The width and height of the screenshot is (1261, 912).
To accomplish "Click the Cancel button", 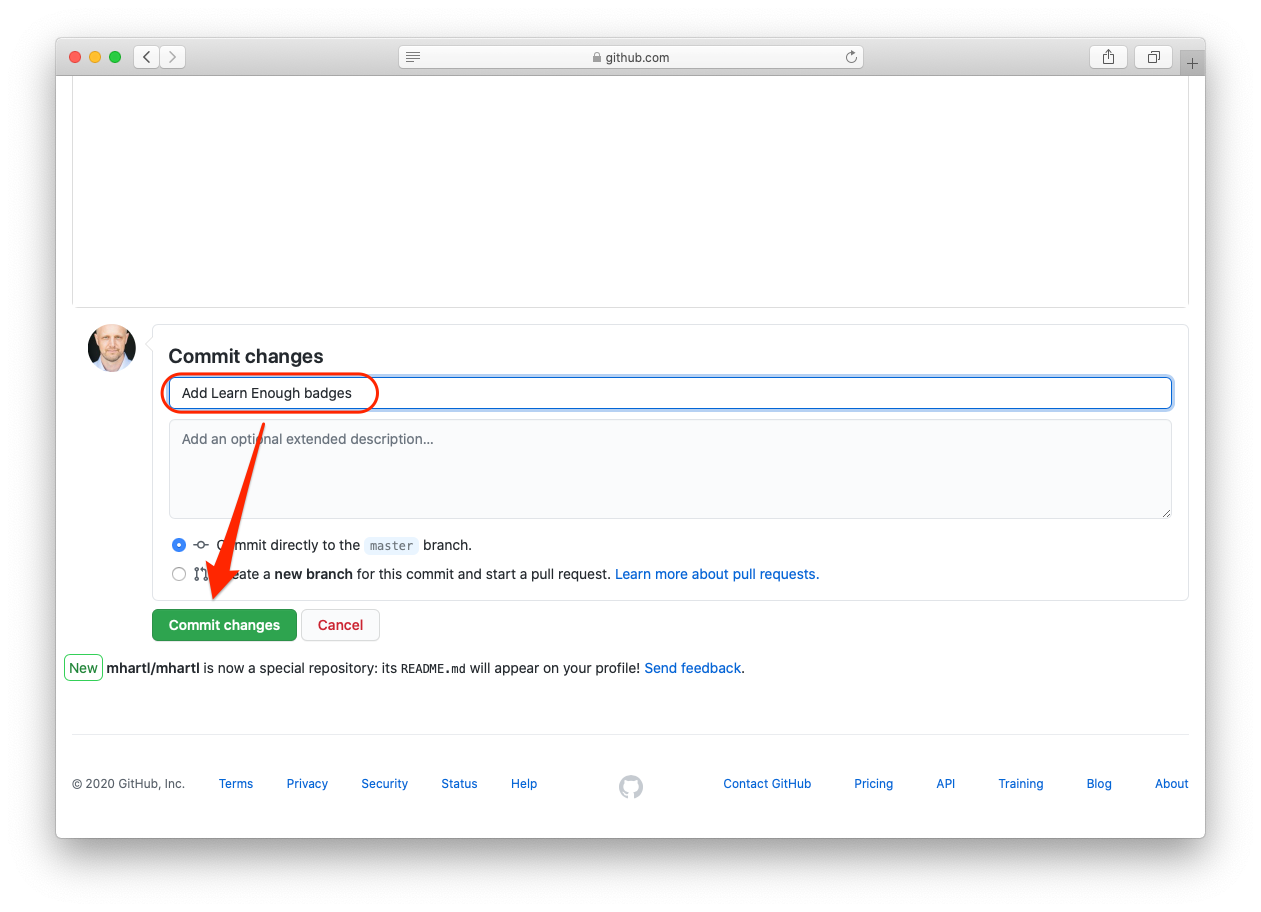I will coord(340,625).
